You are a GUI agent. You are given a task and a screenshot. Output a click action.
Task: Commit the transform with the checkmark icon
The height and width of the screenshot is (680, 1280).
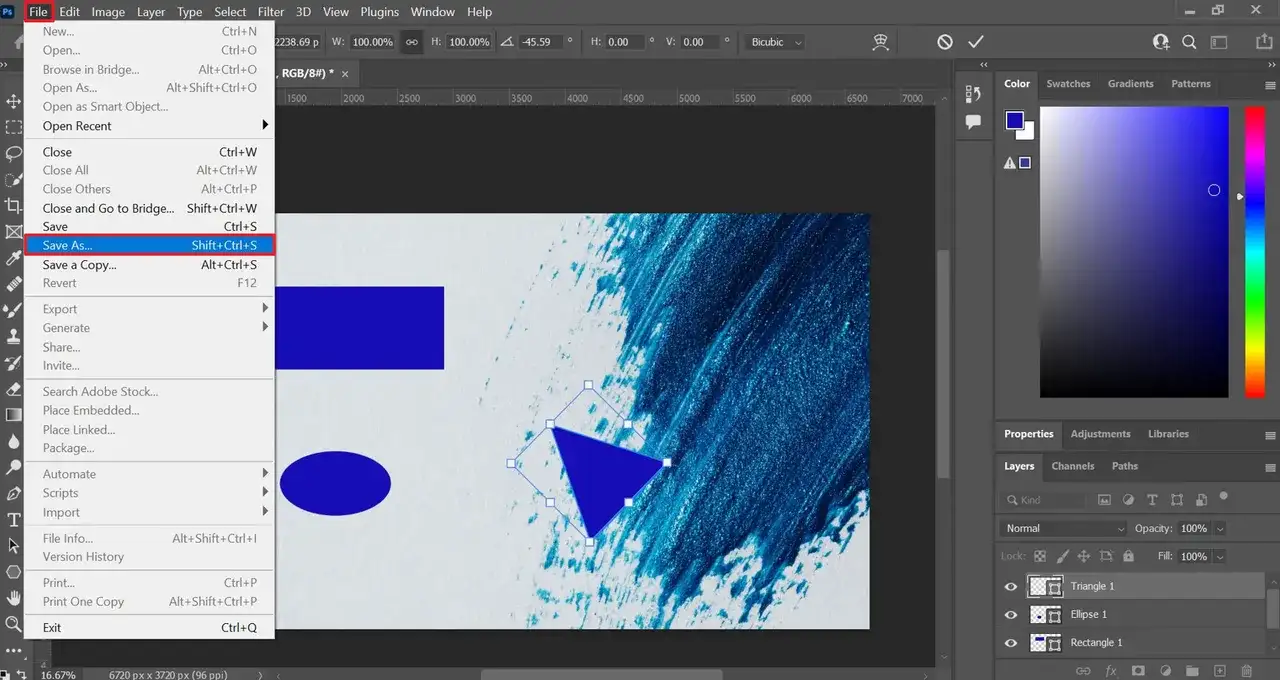(x=976, y=42)
